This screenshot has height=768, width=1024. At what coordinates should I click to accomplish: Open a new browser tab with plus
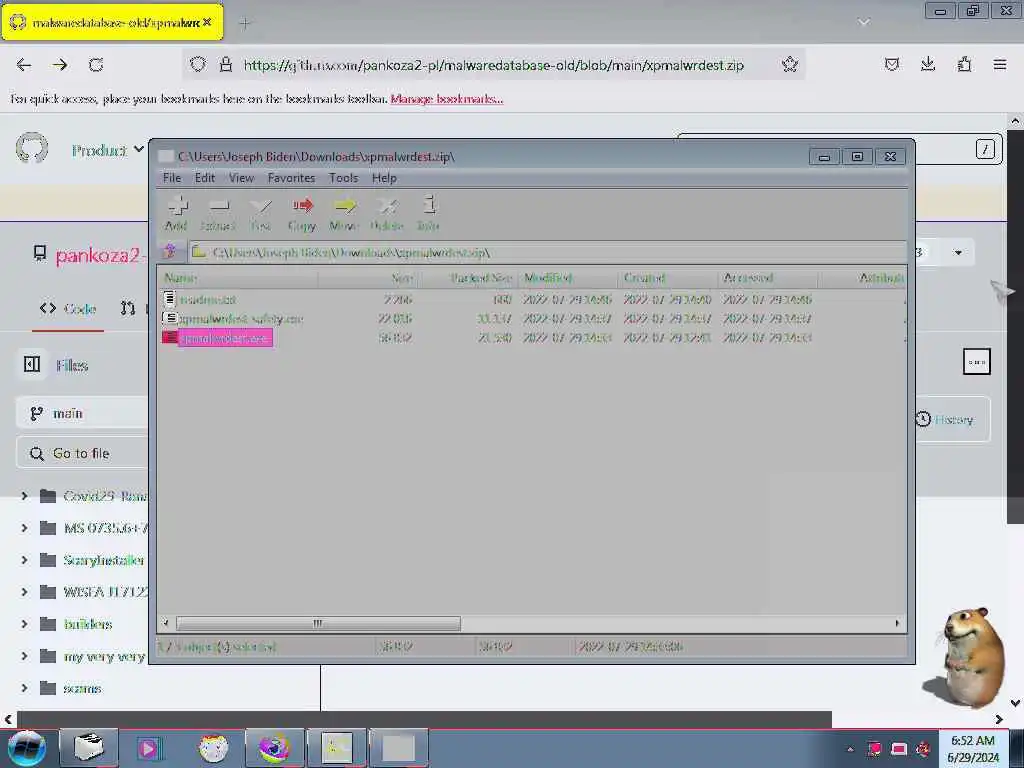tap(245, 24)
